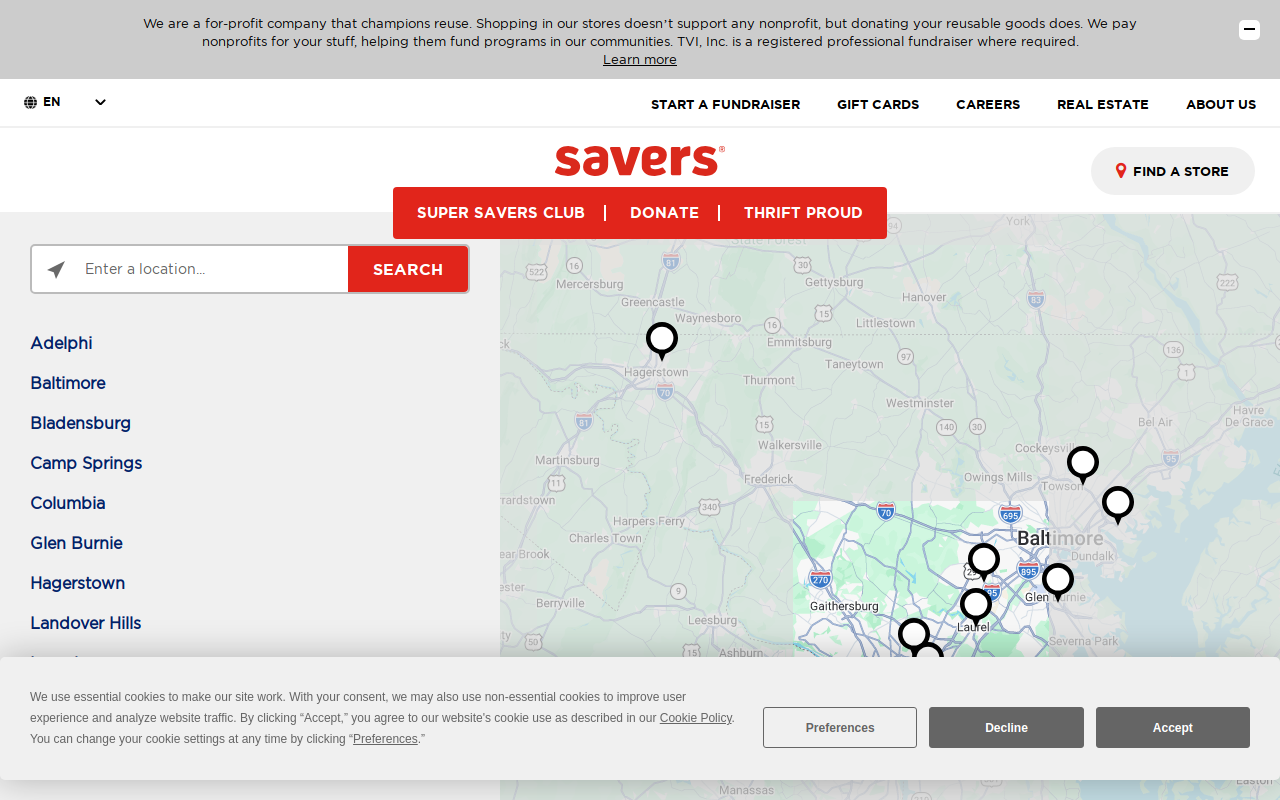Select the map marker near Towson
Screen dimensions: 1280x800
click(x=1083, y=465)
